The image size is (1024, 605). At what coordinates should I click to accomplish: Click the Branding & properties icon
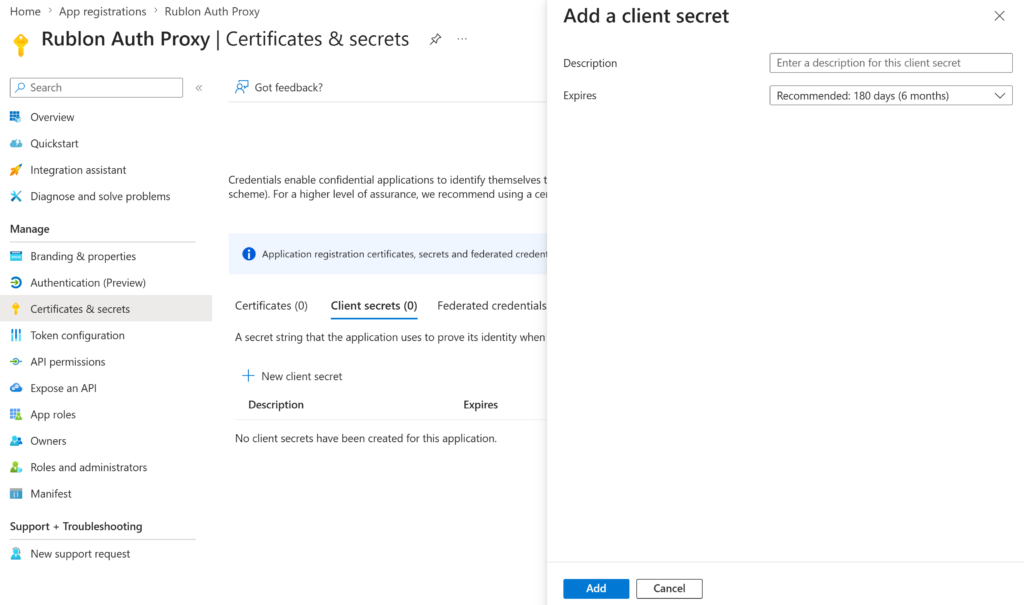click(x=16, y=256)
